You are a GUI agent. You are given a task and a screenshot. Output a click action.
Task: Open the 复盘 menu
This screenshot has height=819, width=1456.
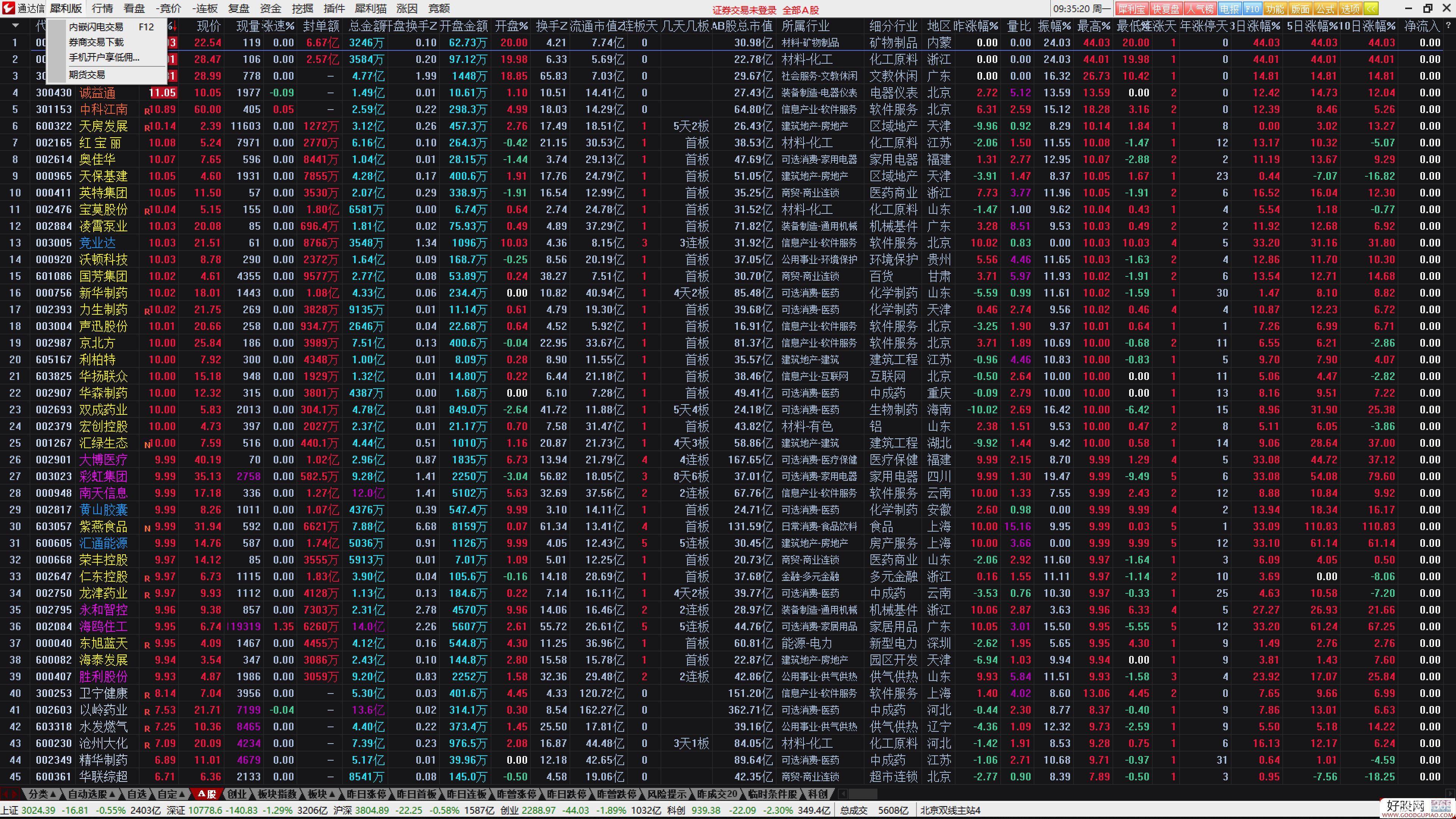(238, 8)
